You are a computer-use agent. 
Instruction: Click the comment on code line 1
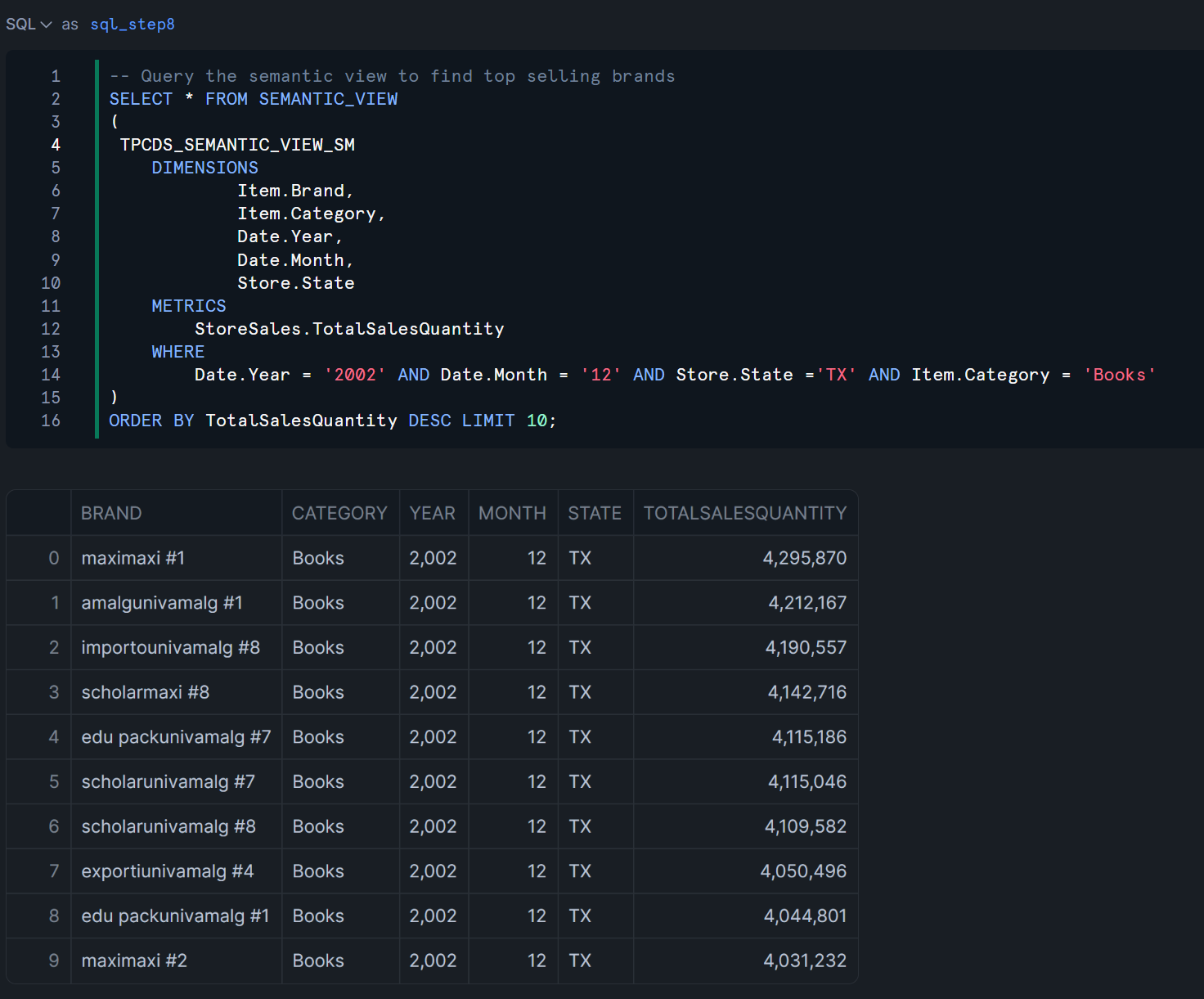tap(393, 76)
